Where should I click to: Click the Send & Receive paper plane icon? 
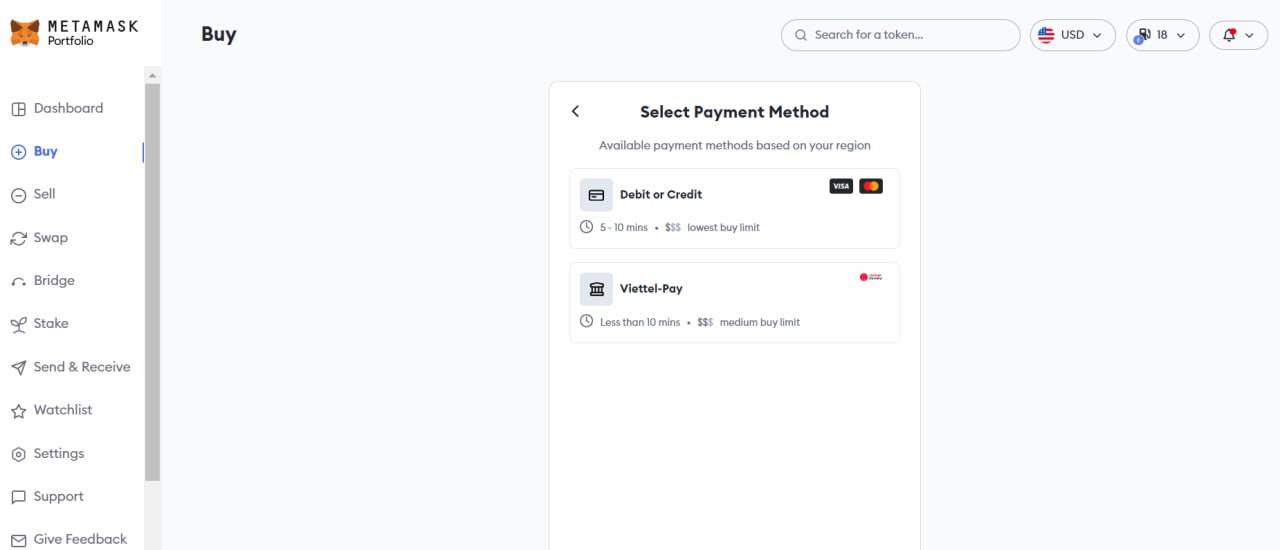pos(18,368)
